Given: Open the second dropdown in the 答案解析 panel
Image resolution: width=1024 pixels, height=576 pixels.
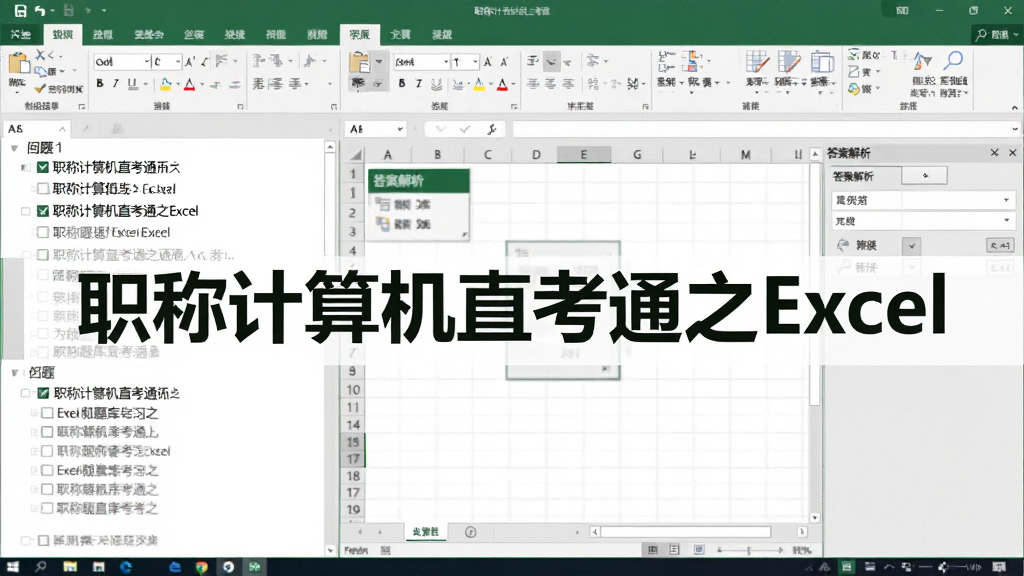Looking at the screenshot, I should click(923, 221).
